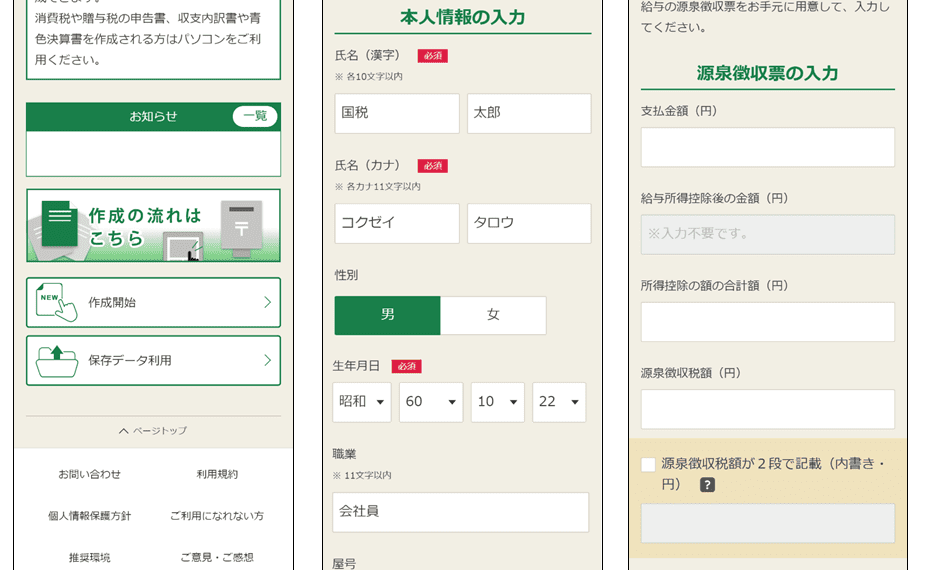Viewport: 929px width, 570px height.
Task: Check the 源泉徴収税額が2段で記載 checkbox
Action: click(x=648, y=465)
